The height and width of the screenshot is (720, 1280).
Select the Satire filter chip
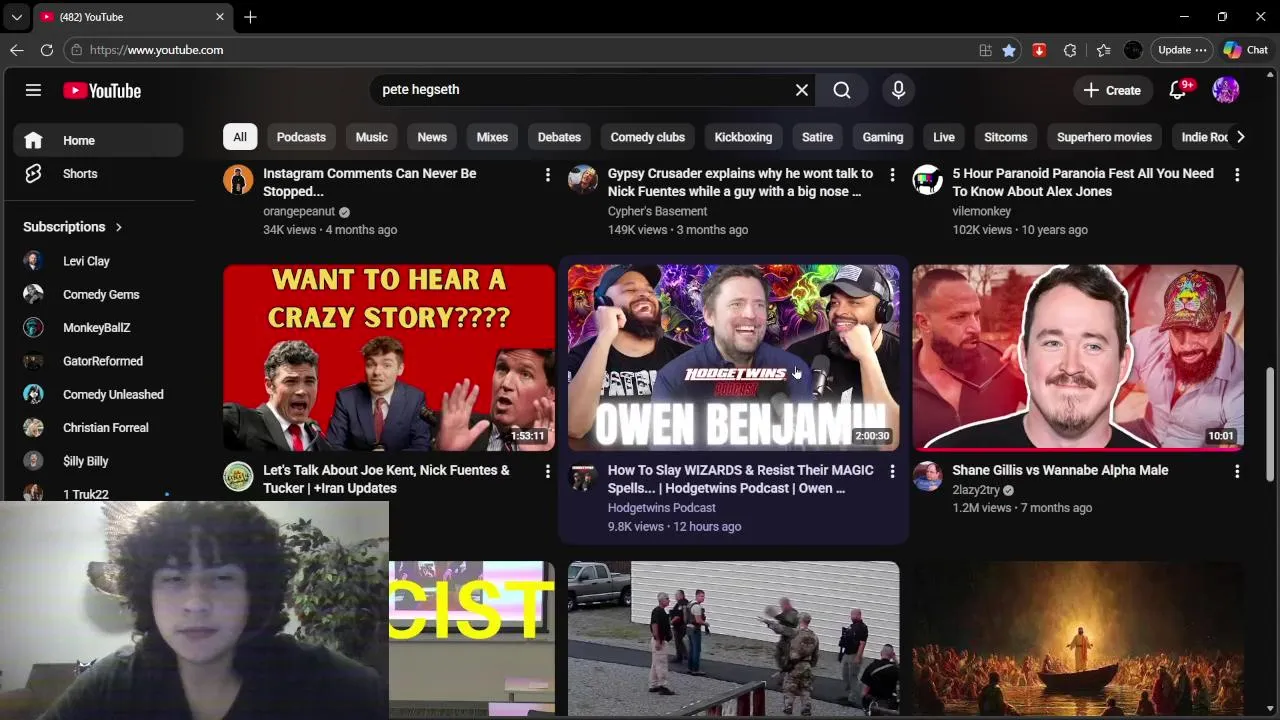817,137
